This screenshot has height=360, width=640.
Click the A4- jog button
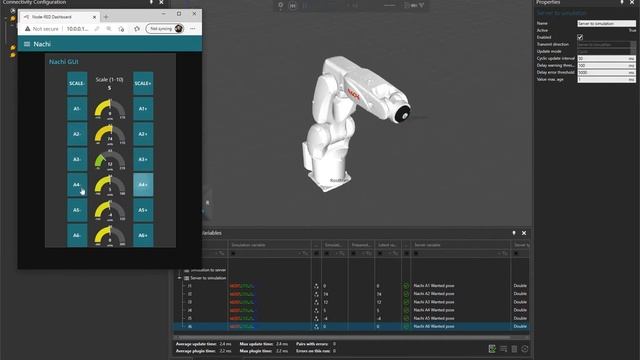tap(77, 184)
